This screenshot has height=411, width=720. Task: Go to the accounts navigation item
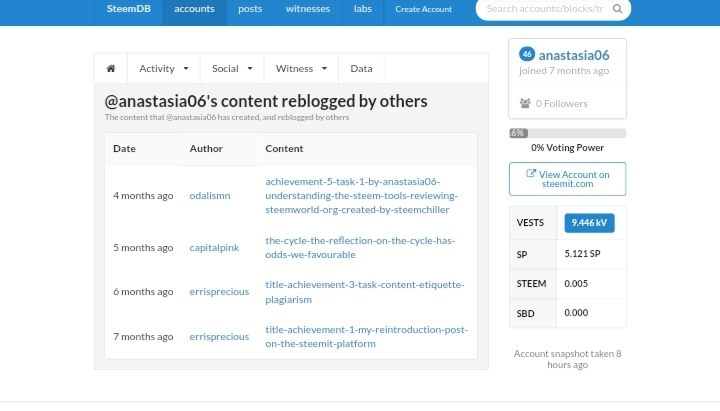[194, 9]
